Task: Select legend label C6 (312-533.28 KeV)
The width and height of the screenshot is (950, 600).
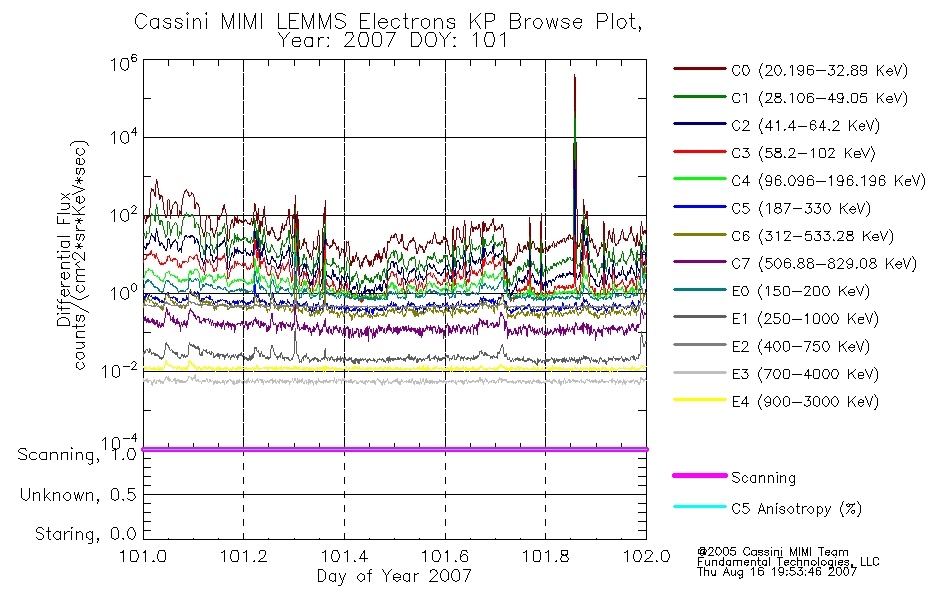Action: coord(812,236)
